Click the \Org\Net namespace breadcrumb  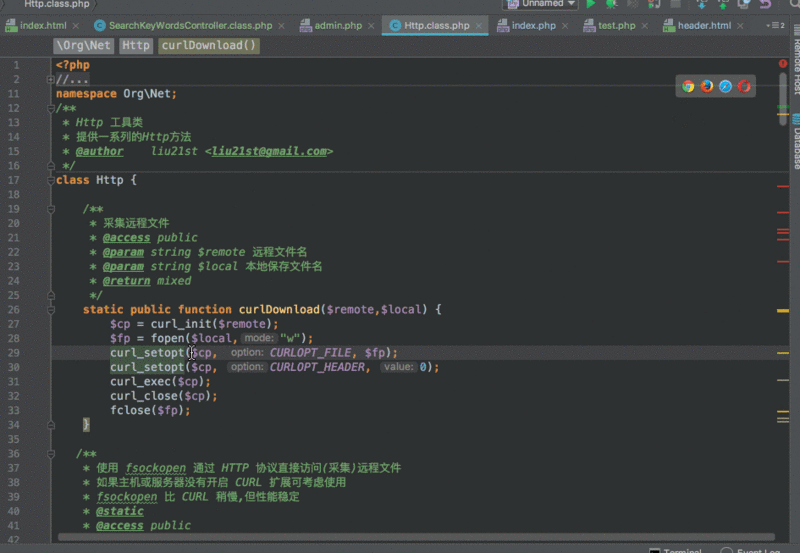point(83,45)
